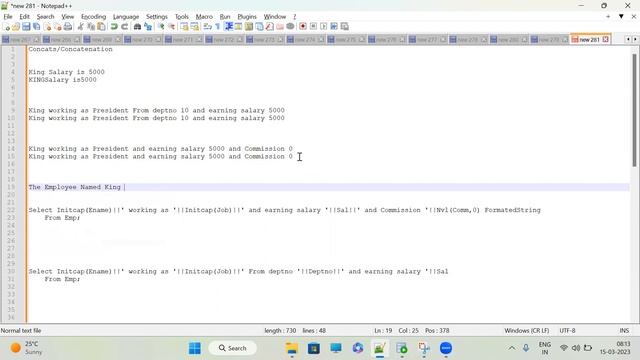Image resolution: width=640 pixels, height=360 pixels.
Task: Toggle the indent guide button
Action: click(x=229, y=27)
